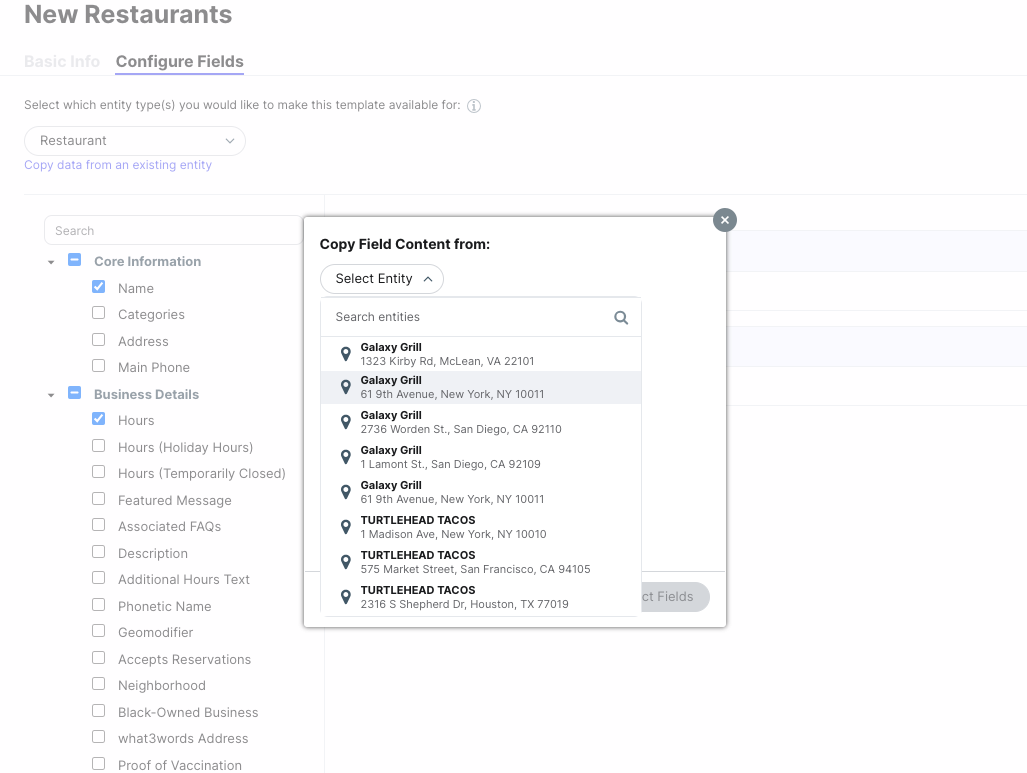1027x773 pixels.
Task: Click the search magnifier icon in entity list
Action: pos(621,317)
